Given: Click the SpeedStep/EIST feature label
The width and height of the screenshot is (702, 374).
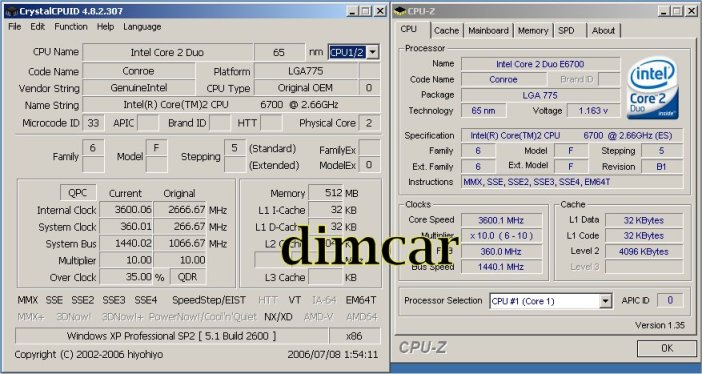Looking at the screenshot, I should click(x=209, y=300).
